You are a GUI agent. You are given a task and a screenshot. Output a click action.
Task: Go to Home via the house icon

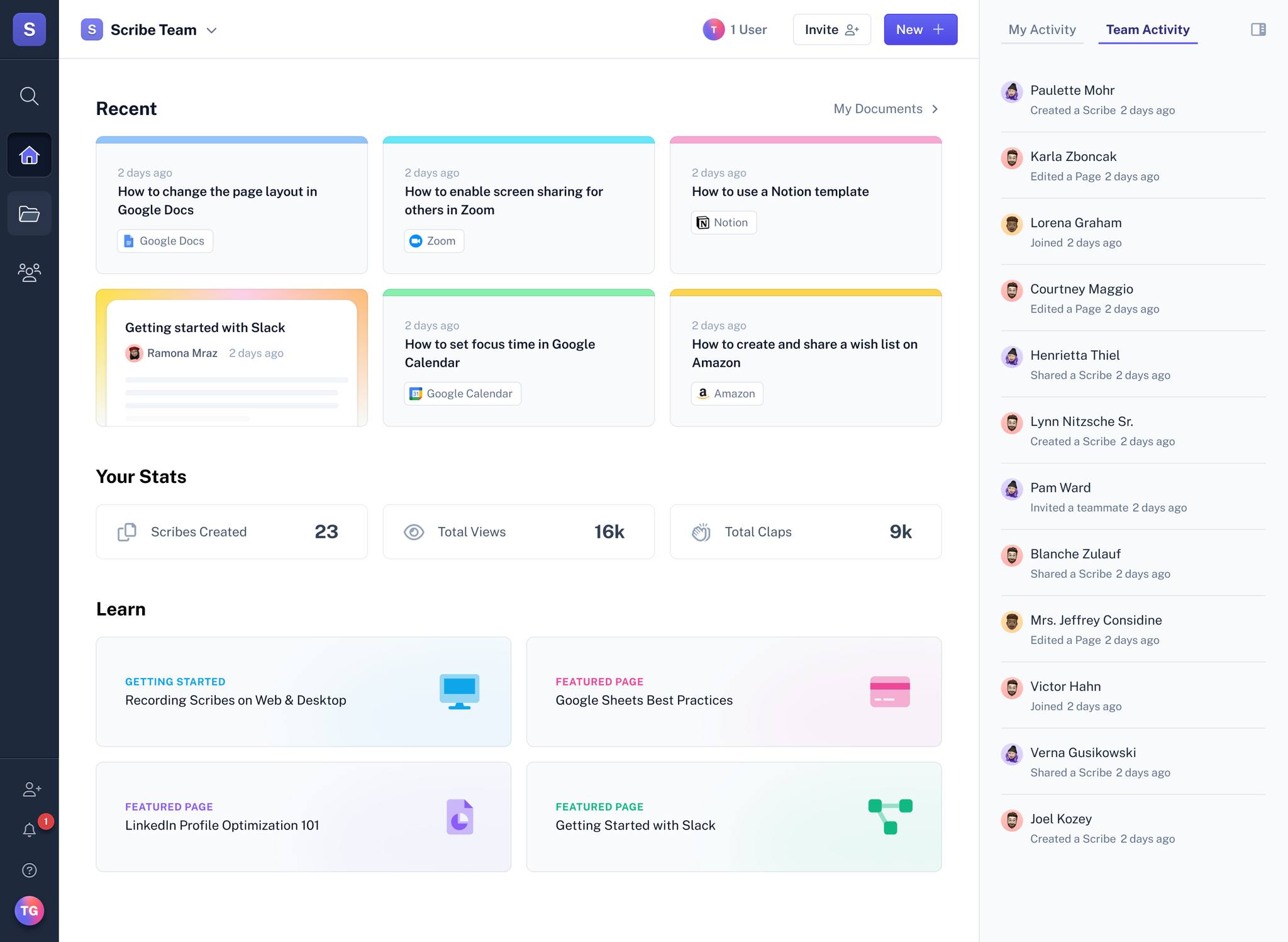coord(29,155)
